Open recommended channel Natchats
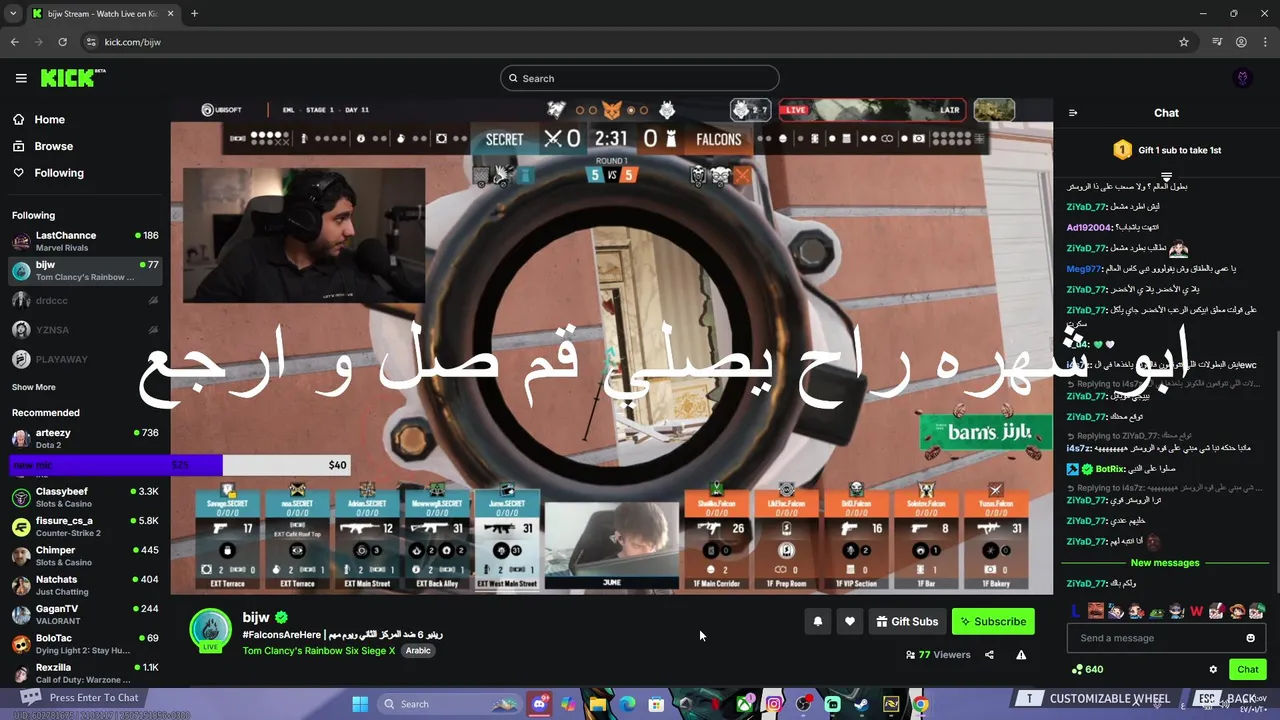Screen dimensions: 1280x720 pyautogui.click(x=85, y=585)
